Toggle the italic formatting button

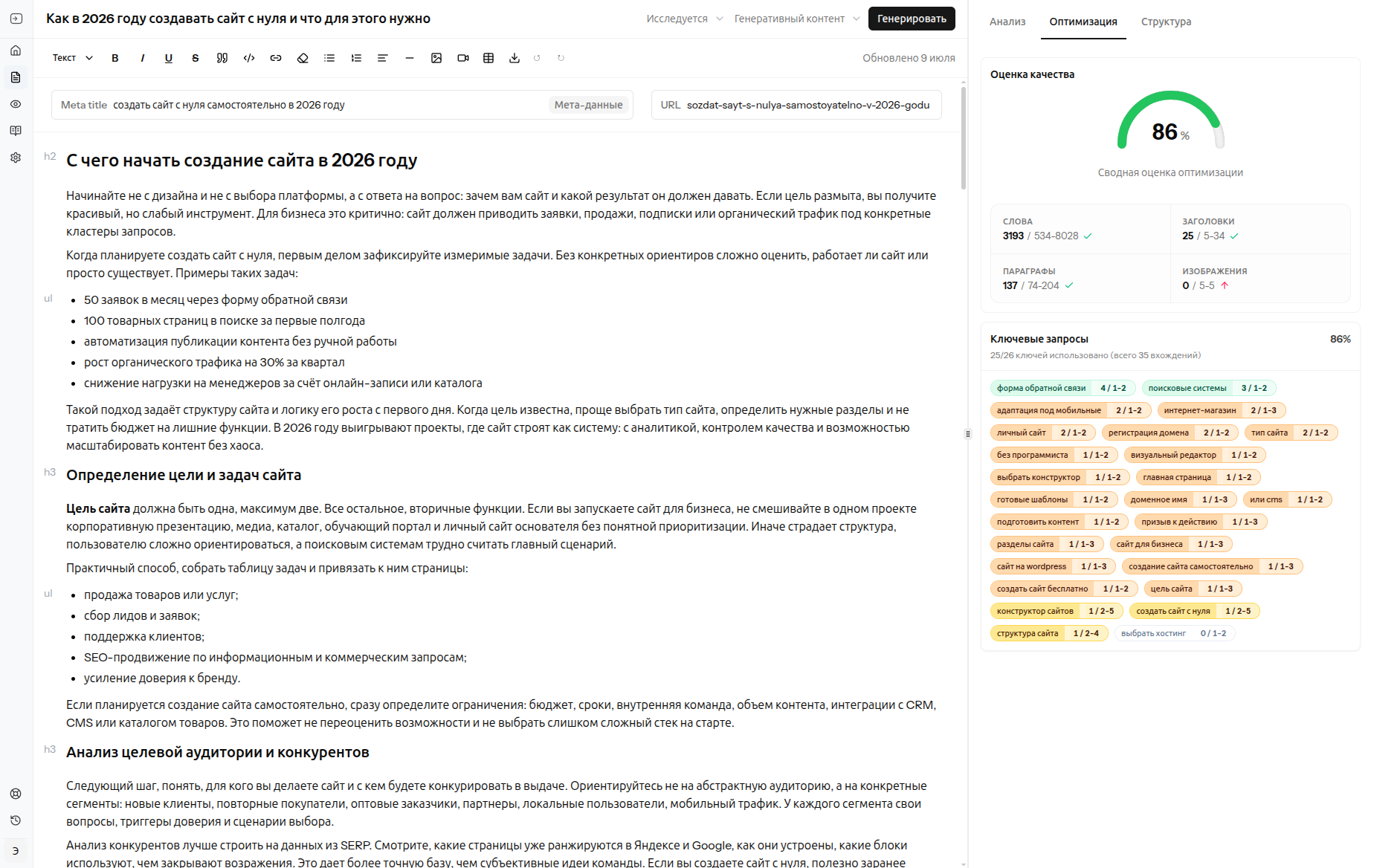click(142, 58)
